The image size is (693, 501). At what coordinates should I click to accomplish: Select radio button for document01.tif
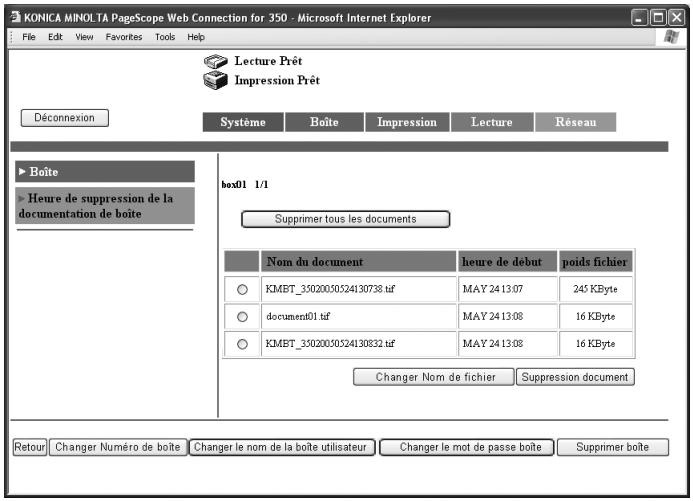(242, 317)
